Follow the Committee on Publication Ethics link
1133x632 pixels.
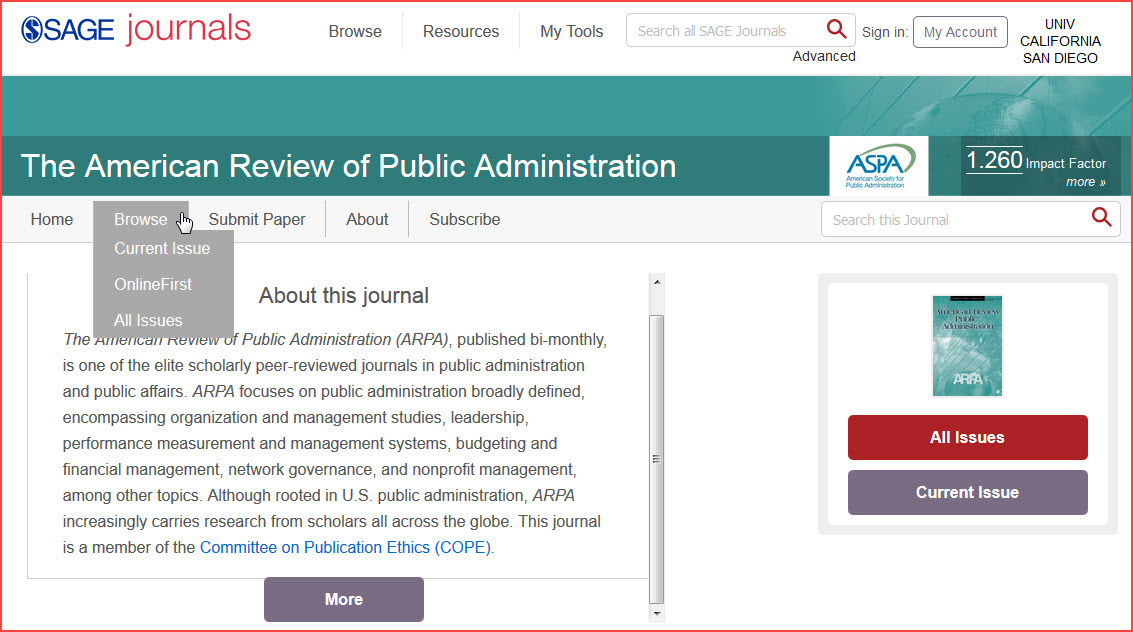(x=346, y=547)
